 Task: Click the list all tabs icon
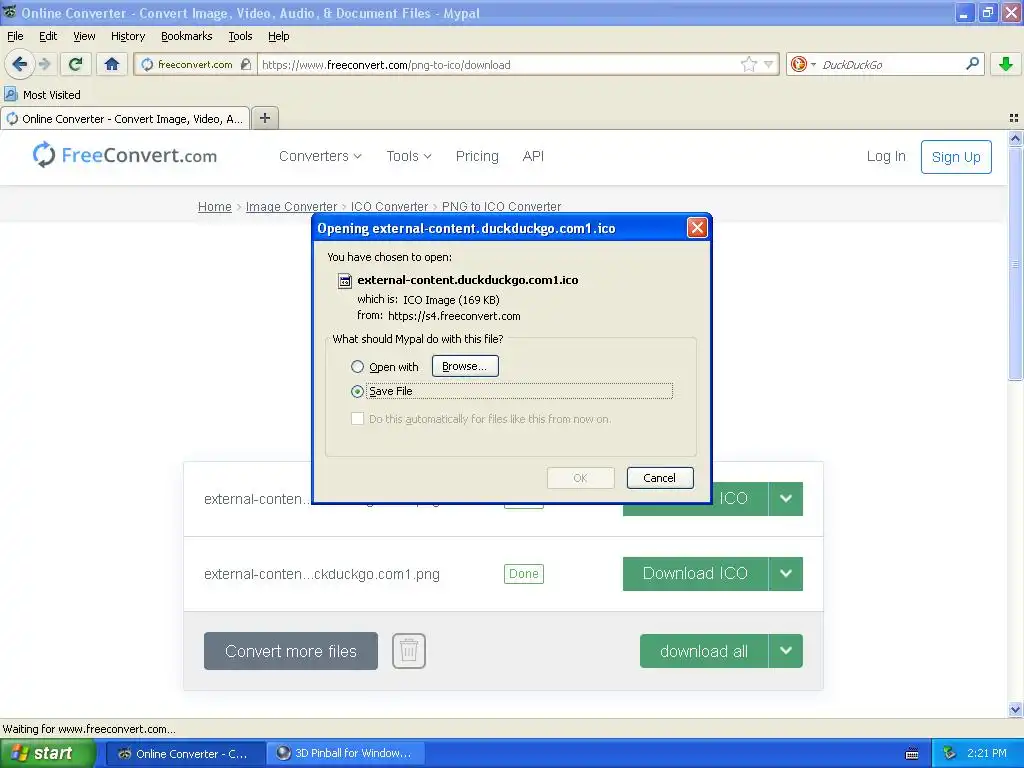pos(1014,118)
